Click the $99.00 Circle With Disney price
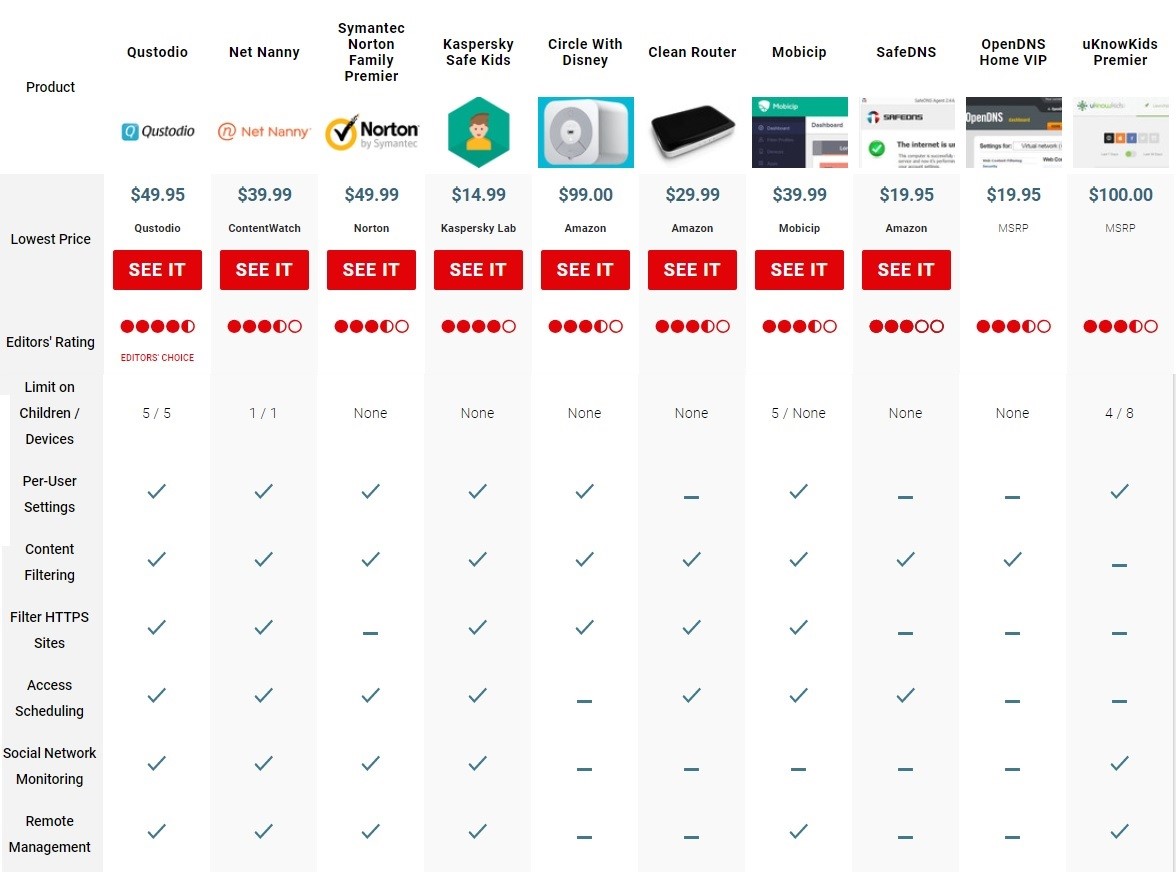The height and width of the screenshot is (872, 1176). [586, 195]
